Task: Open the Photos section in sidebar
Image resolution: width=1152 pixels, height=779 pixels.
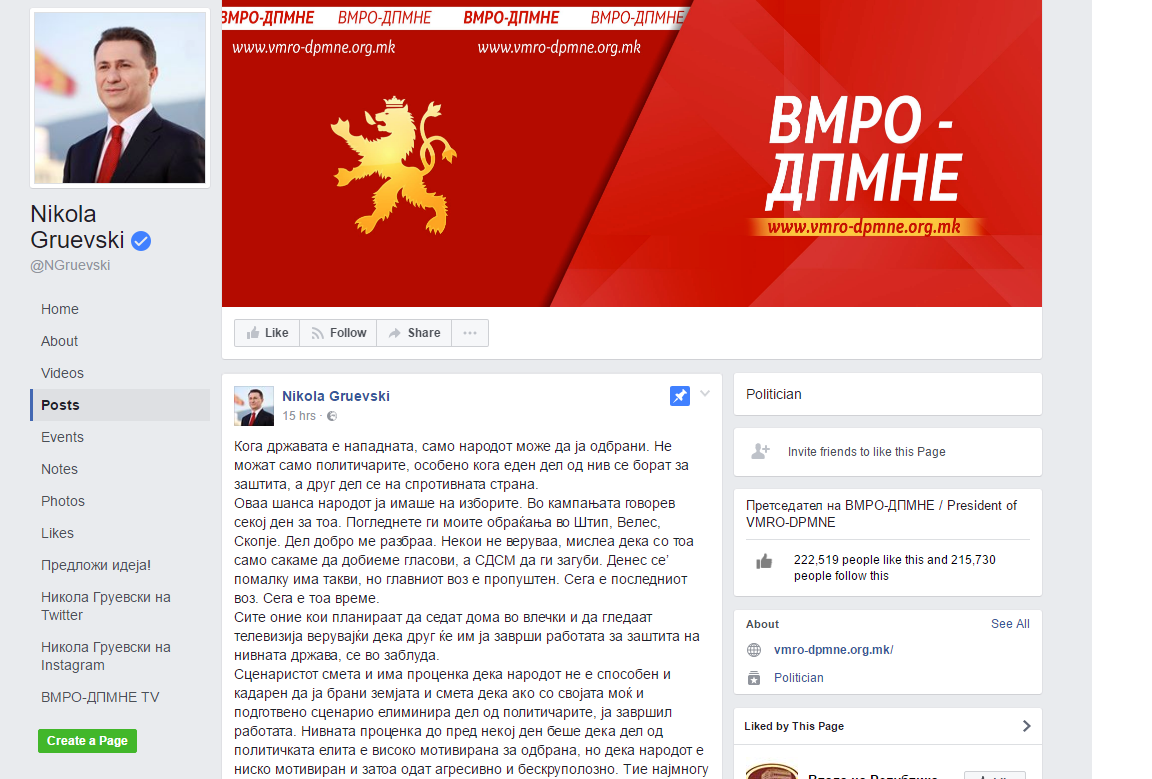Action: coord(63,501)
